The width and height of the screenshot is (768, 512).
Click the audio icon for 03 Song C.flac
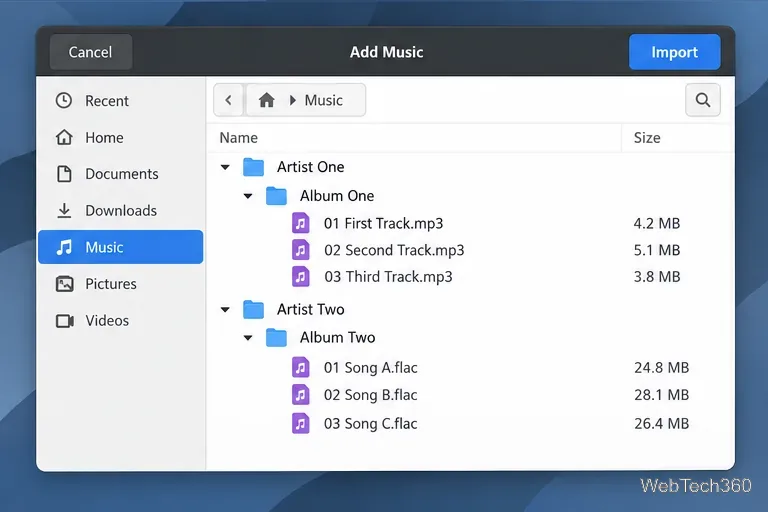click(301, 423)
